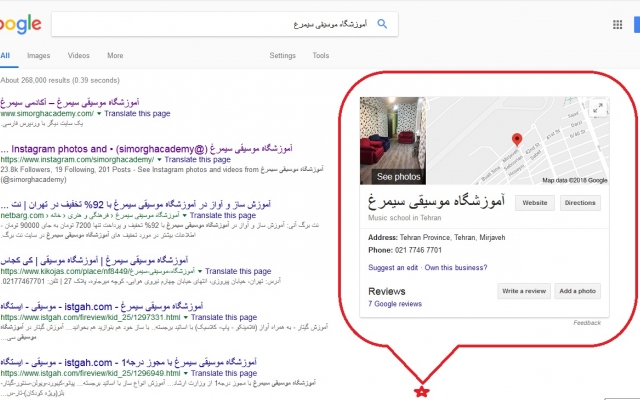This screenshot has height=400, width=640.
Task: Expand the dropdown arrow next to the Instagram URL
Action: pos(159,160)
